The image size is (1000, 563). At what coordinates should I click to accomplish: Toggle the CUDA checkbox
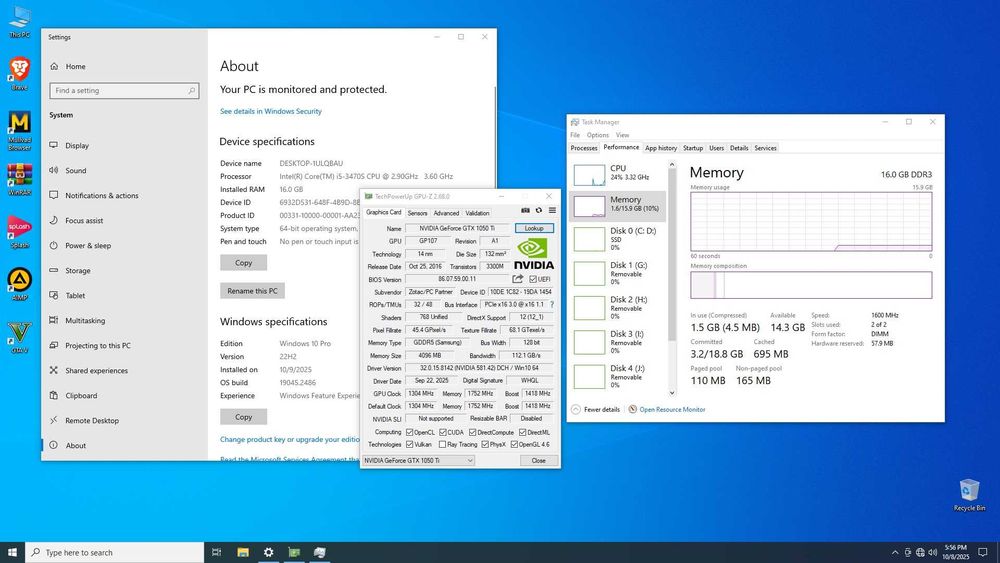click(x=443, y=432)
